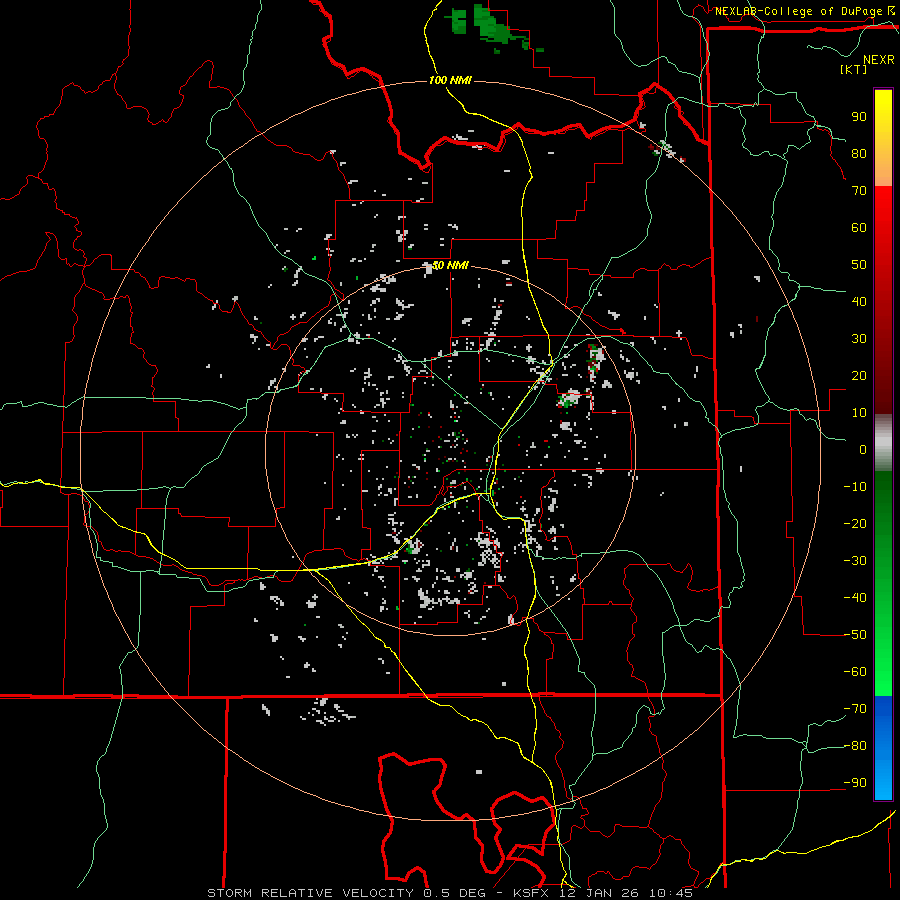Click the -80 value on velocity scale

[855, 746]
